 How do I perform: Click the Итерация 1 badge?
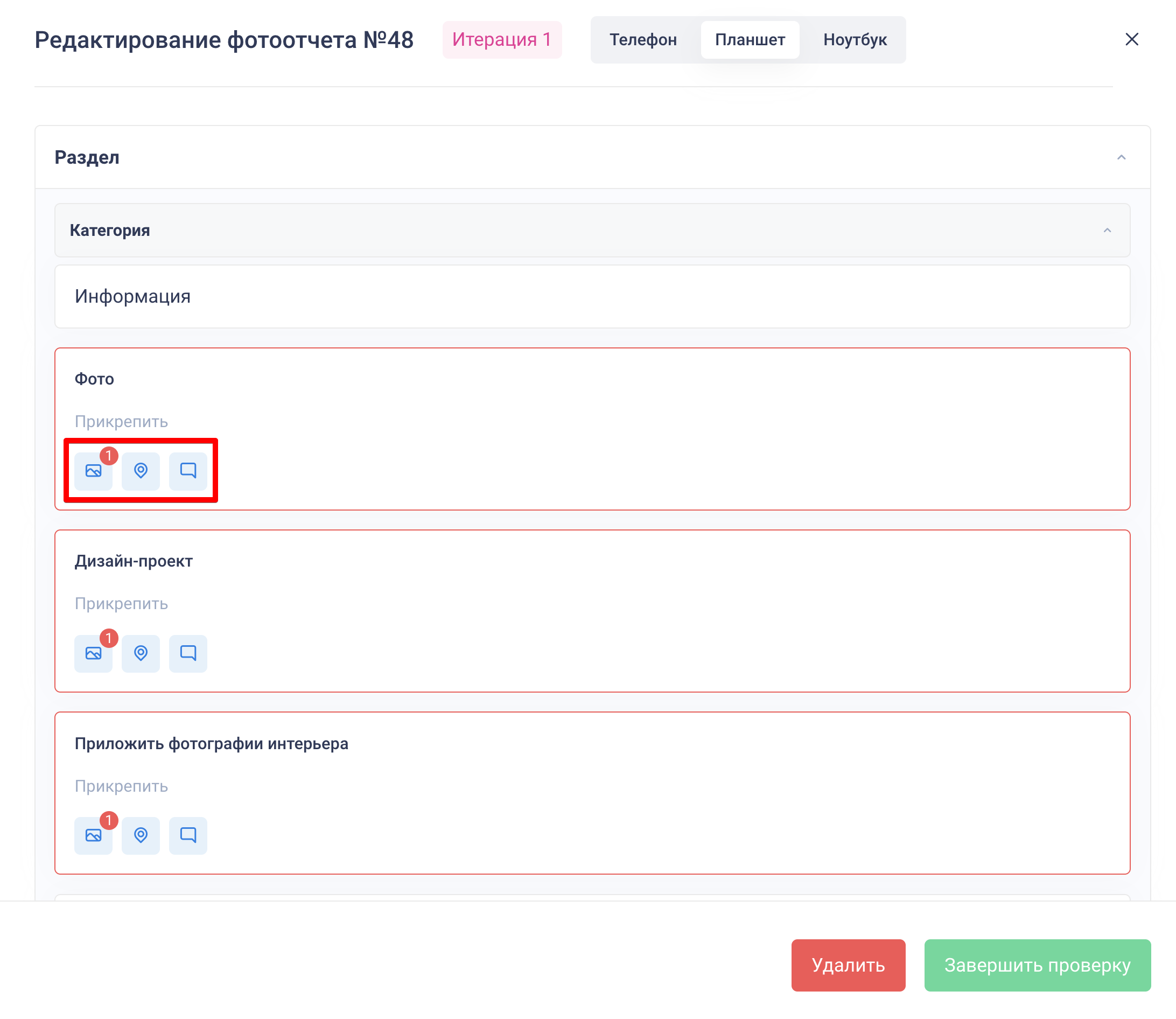tap(501, 40)
